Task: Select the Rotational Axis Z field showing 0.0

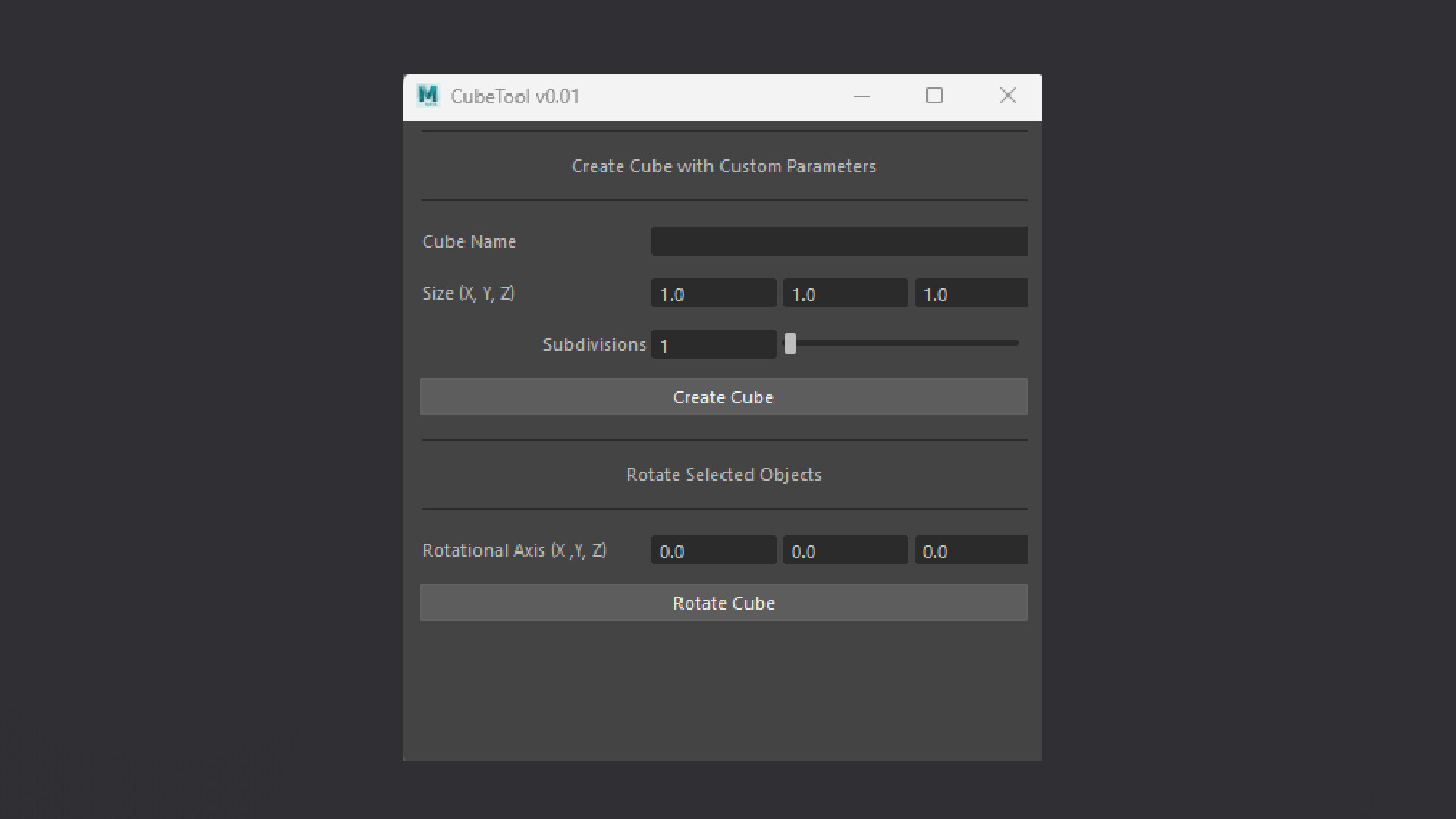Action: [x=971, y=551]
